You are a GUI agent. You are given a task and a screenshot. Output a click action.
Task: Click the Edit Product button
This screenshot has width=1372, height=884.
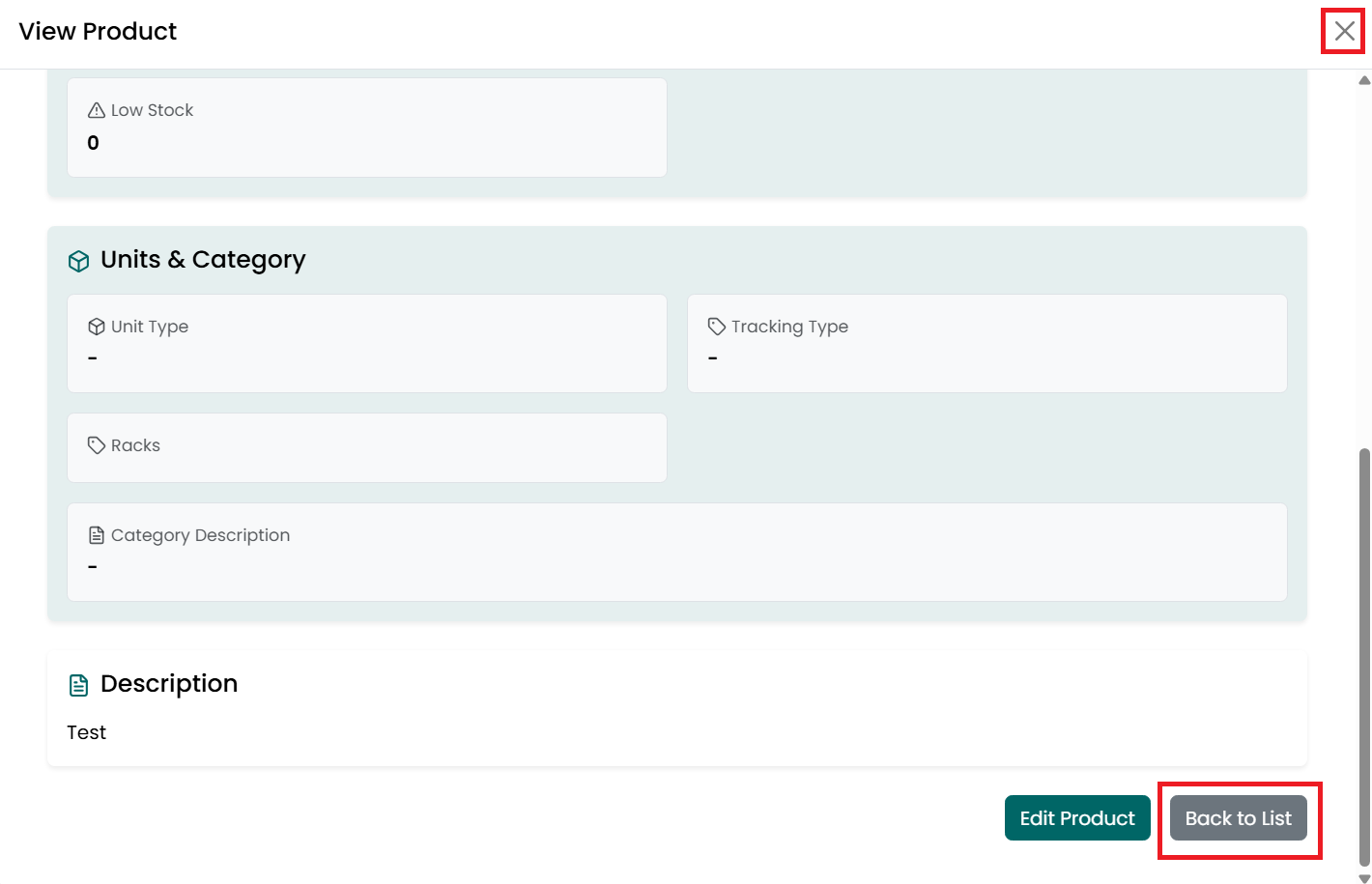pos(1077,818)
